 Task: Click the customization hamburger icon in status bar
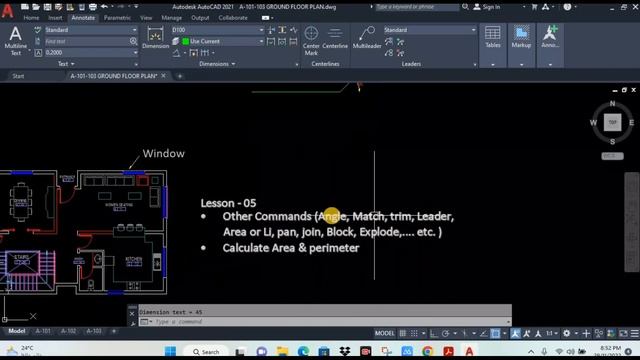pyautogui.click(x=635, y=333)
